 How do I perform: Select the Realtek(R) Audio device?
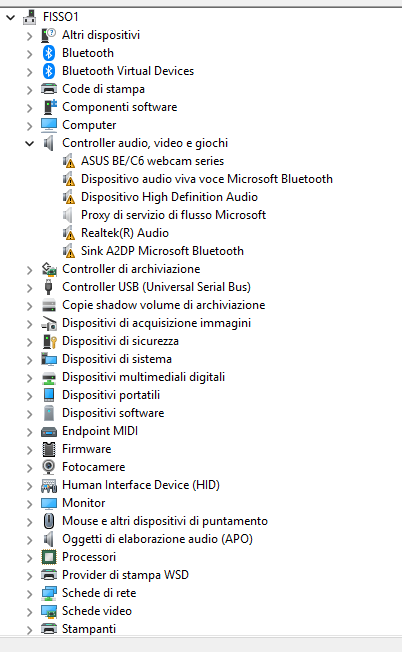tap(125, 233)
